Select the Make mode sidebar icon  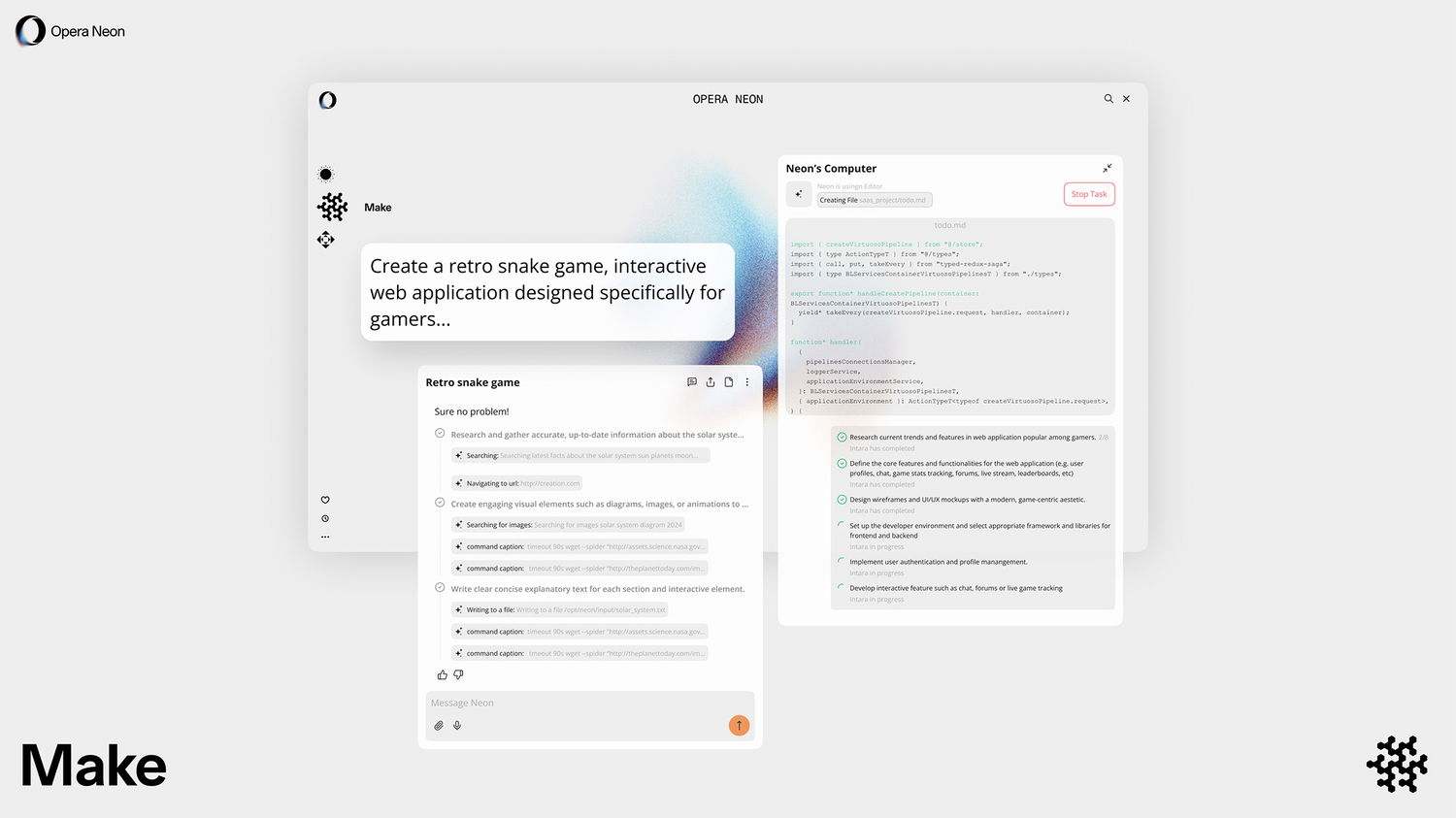[333, 207]
